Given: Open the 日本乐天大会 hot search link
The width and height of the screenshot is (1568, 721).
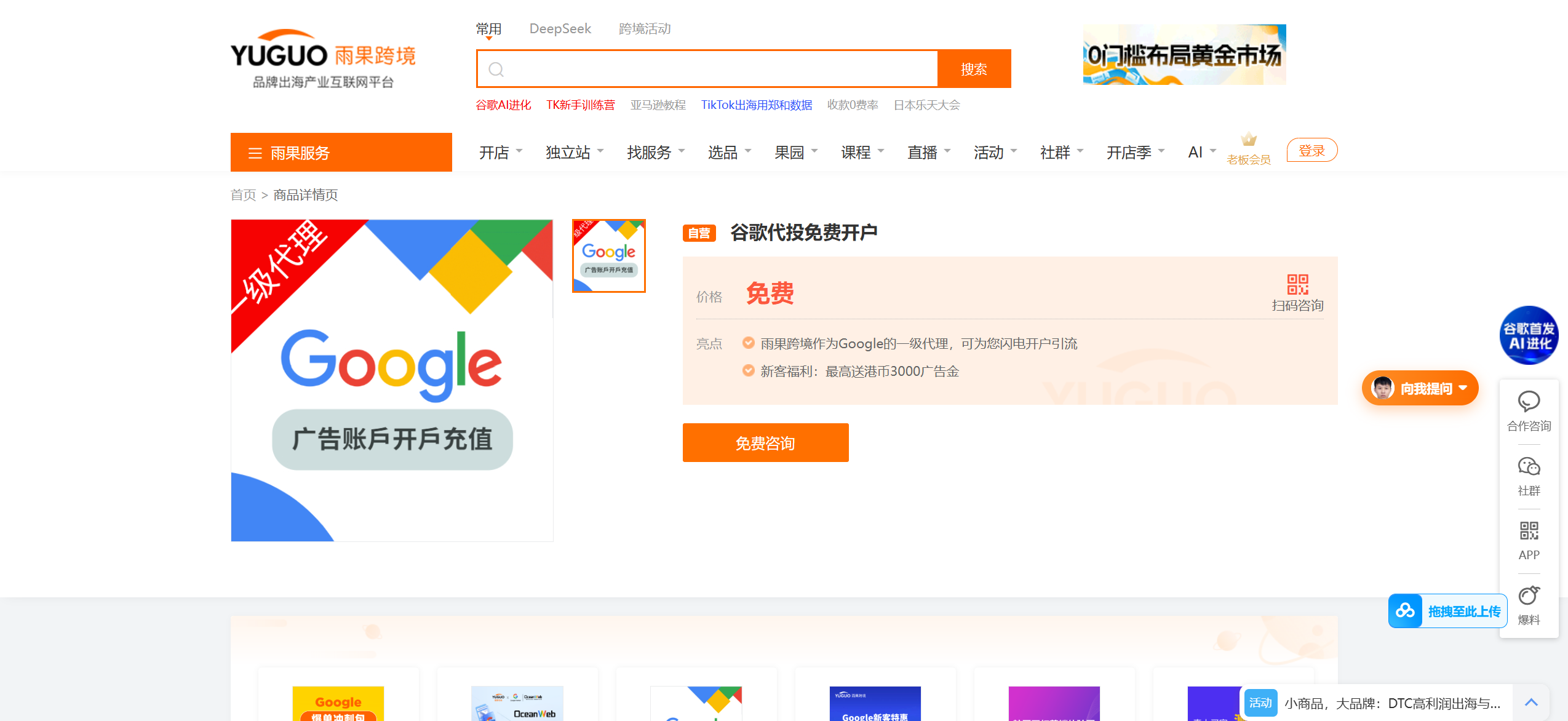Looking at the screenshot, I should point(927,105).
